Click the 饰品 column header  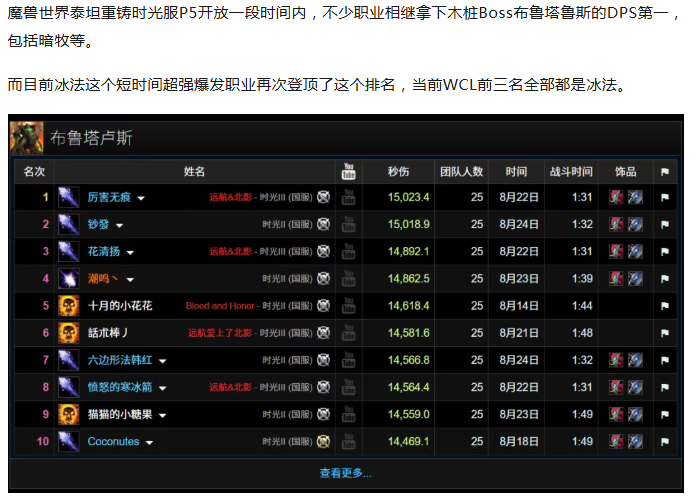tap(625, 171)
